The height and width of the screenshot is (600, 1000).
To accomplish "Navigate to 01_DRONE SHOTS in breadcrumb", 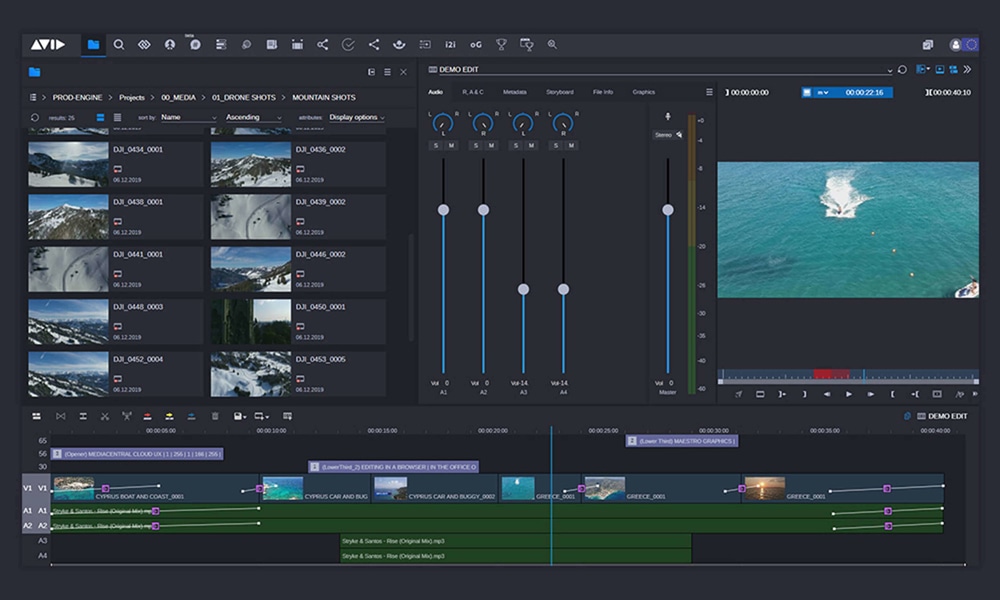I will tap(244, 98).
